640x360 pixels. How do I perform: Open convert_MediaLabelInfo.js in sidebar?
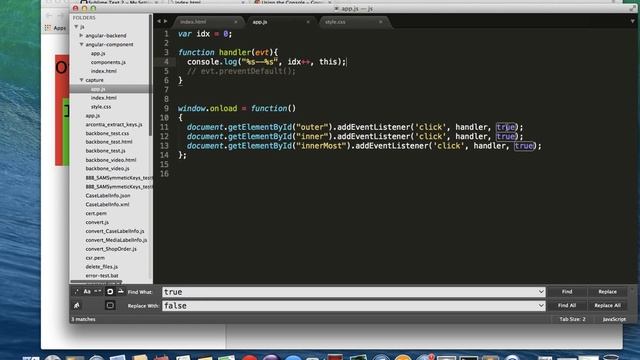click(116, 240)
